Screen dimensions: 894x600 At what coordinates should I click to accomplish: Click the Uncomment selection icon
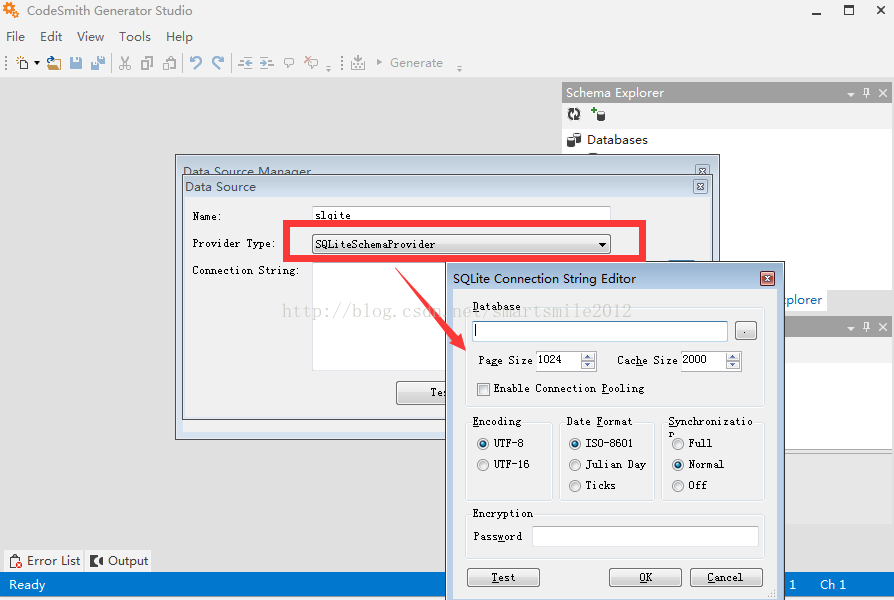(311, 63)
